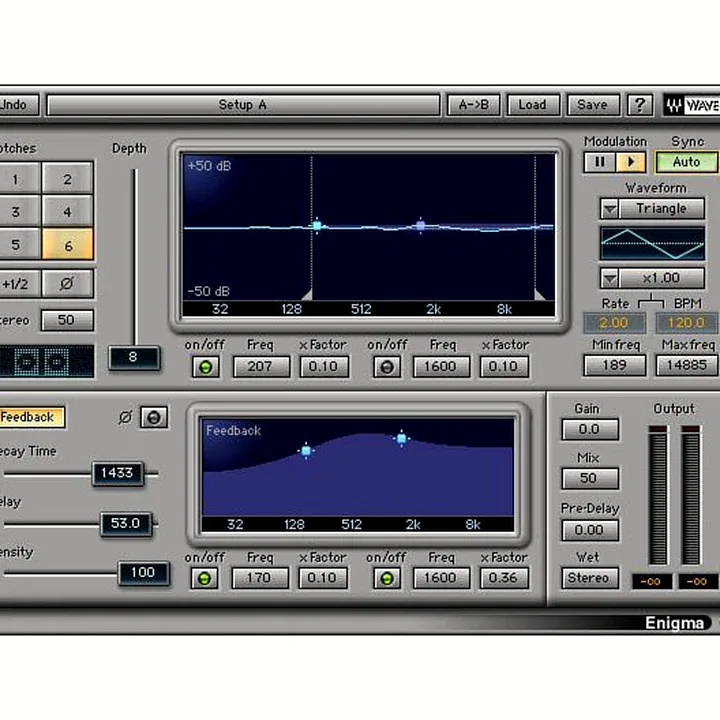This screenshot has height=720, width=720.
Task: Click the Gain field 0.0
Action: click(x=590, y=430)
